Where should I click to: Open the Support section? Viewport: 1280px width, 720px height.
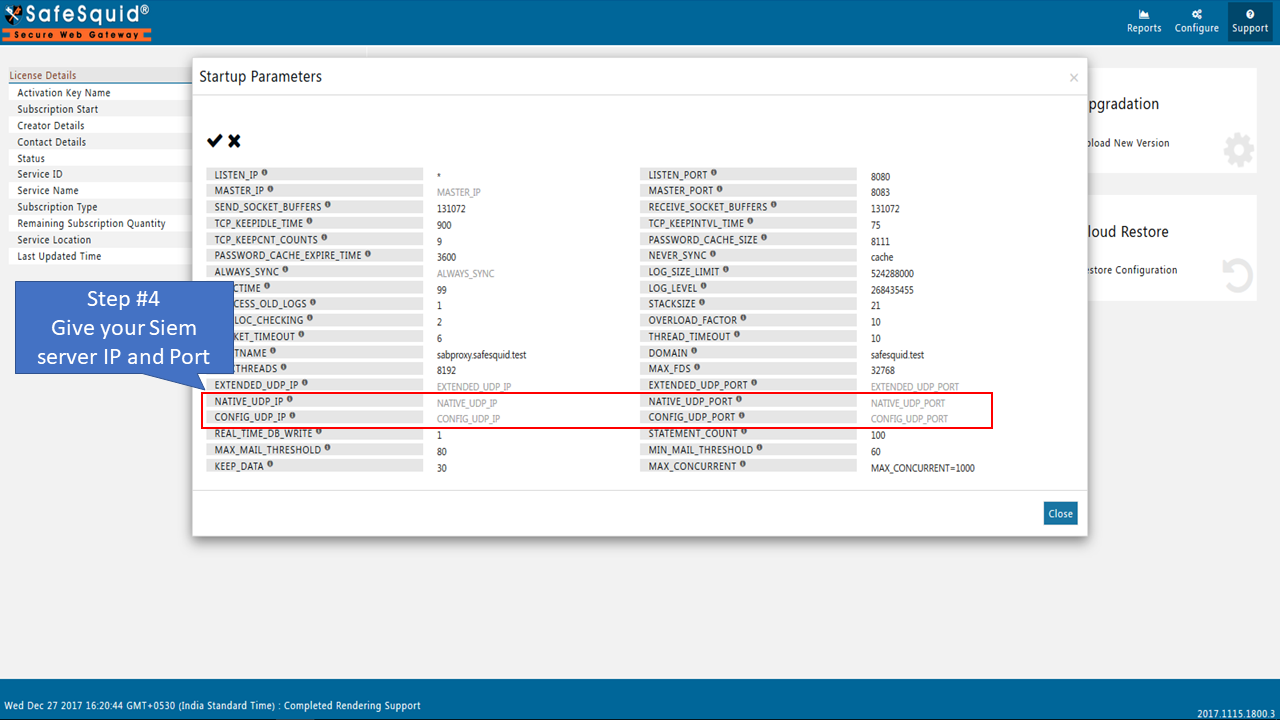[x=1250, y=21]
